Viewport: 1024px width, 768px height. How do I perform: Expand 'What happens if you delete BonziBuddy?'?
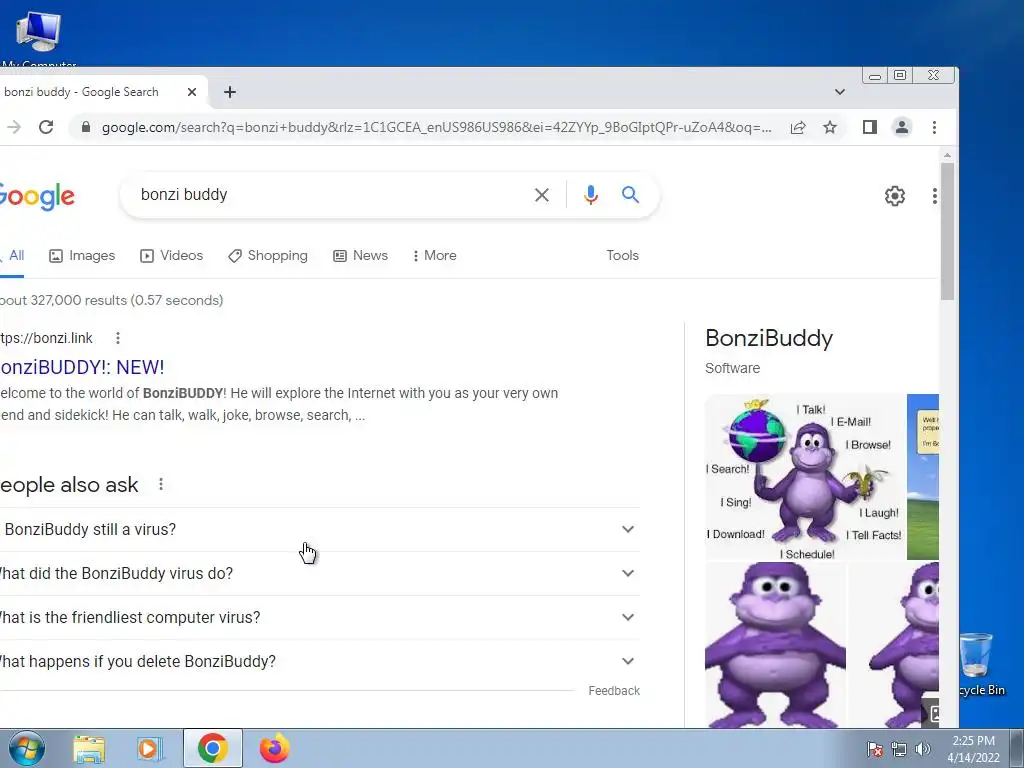319,661
